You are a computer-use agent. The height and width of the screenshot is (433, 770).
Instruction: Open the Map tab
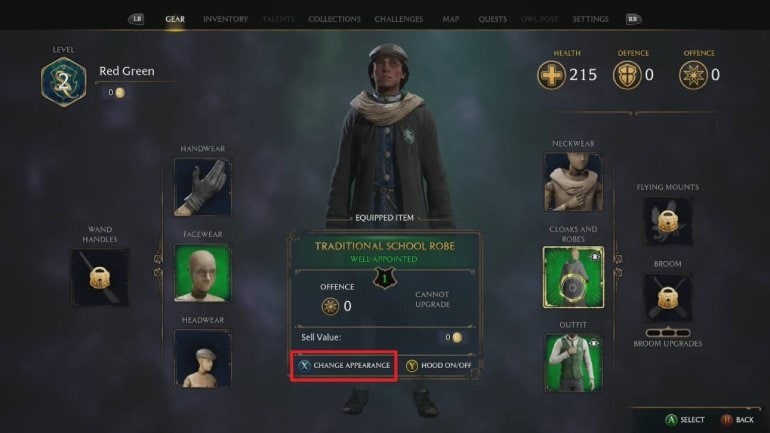[x=451, y=19]
